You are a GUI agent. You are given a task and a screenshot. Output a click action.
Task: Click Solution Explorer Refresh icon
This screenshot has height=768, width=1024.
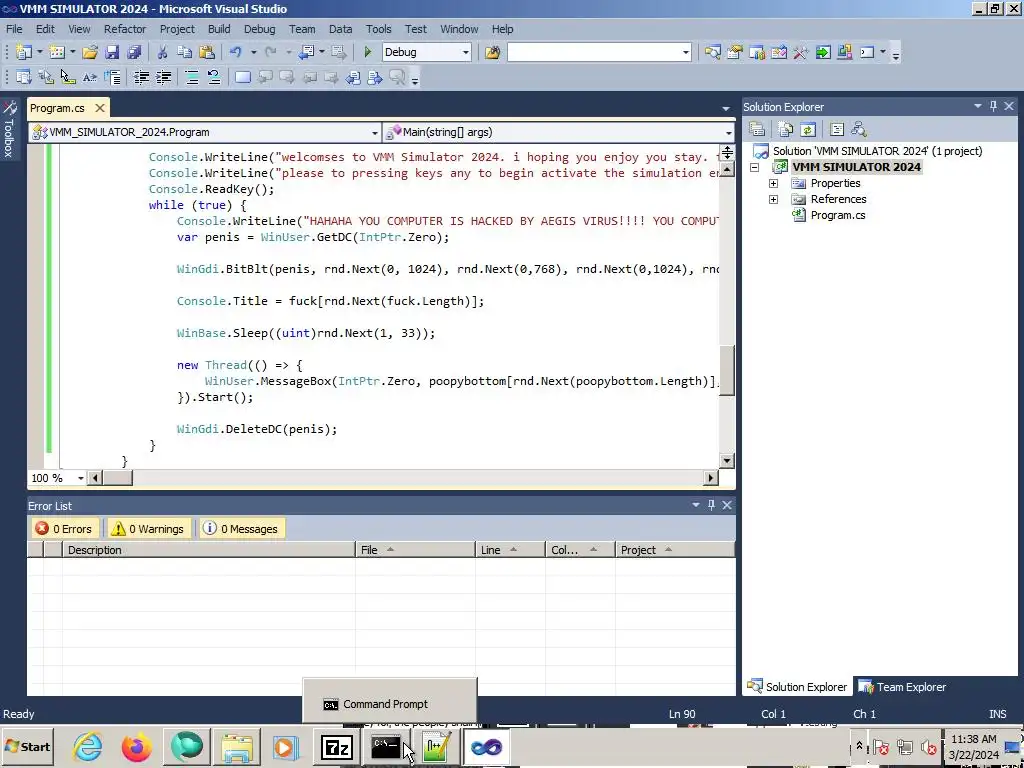pos(808,129)
